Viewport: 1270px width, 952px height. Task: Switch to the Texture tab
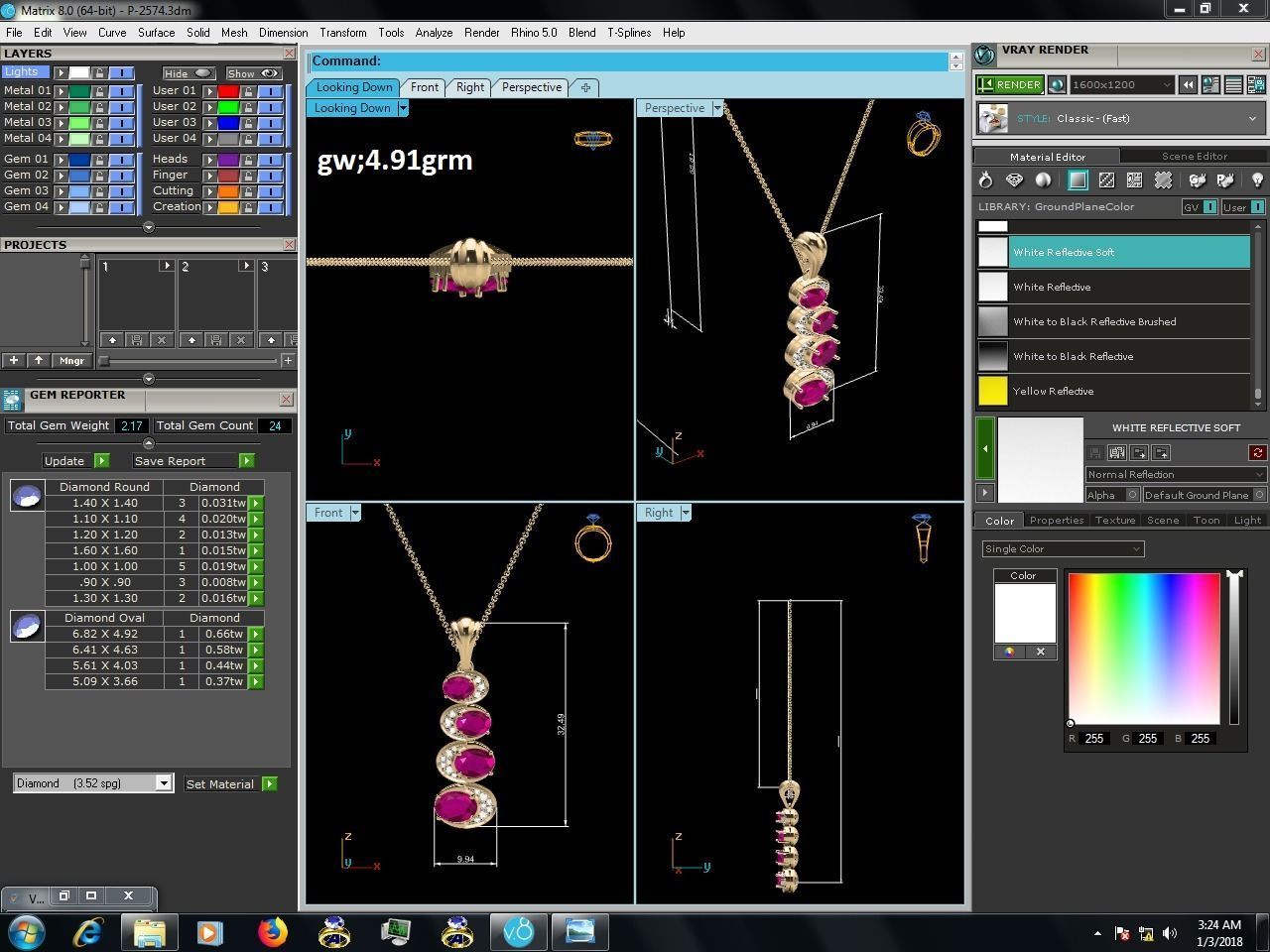[x=1115, y=520]
